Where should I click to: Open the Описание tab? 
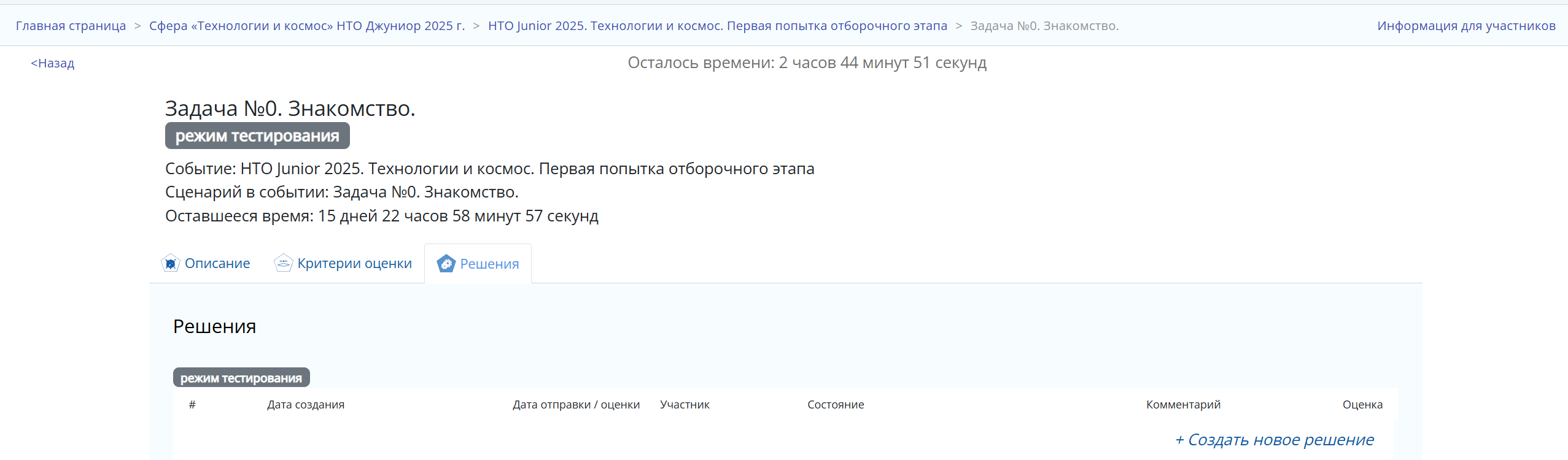(217, 264)
